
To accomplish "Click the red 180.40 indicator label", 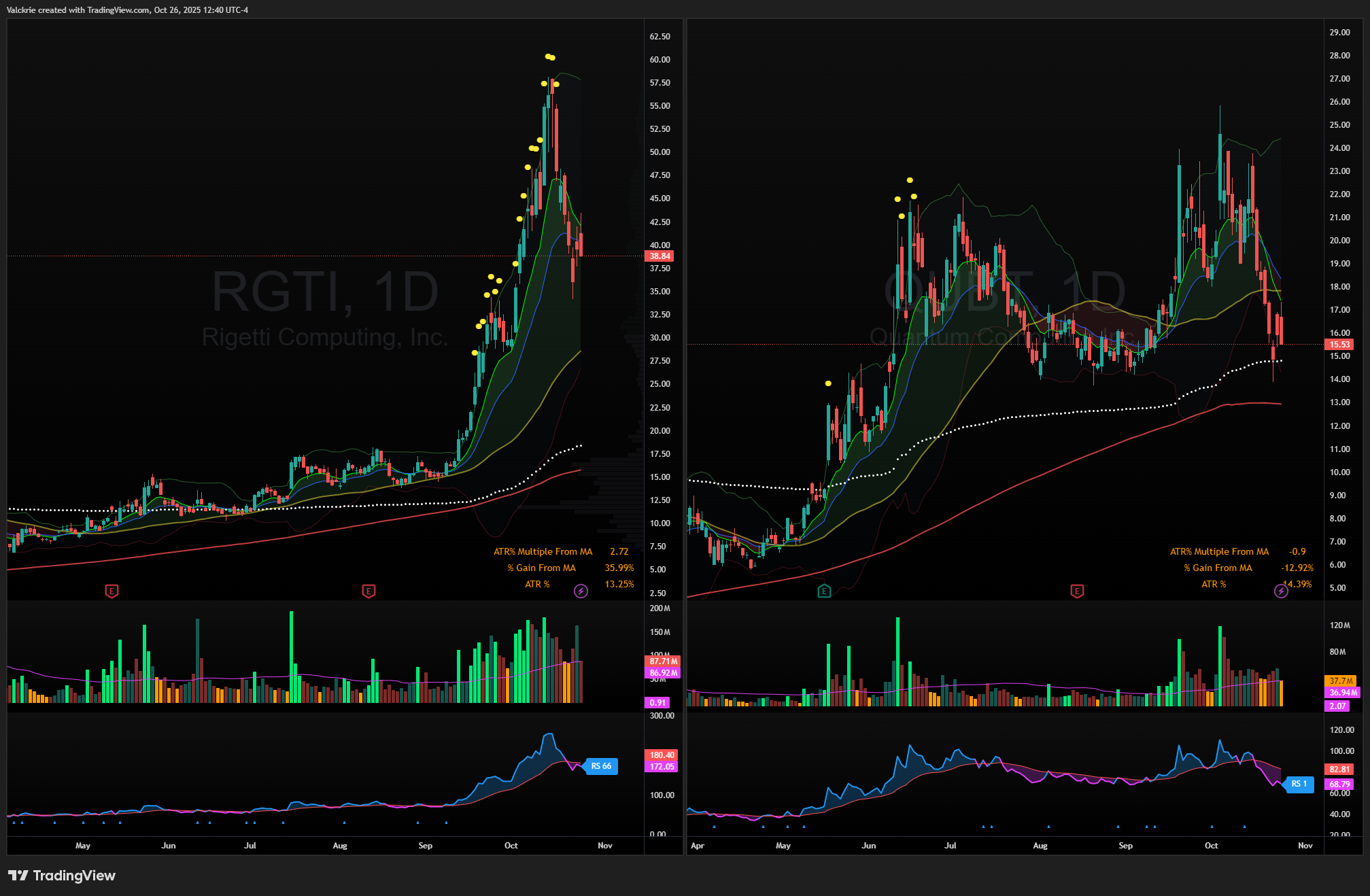I will [662, 755].
